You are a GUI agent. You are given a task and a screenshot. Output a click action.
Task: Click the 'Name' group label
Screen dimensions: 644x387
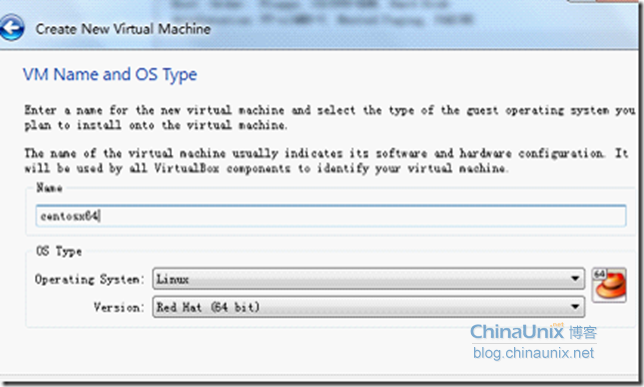point(49,188)
